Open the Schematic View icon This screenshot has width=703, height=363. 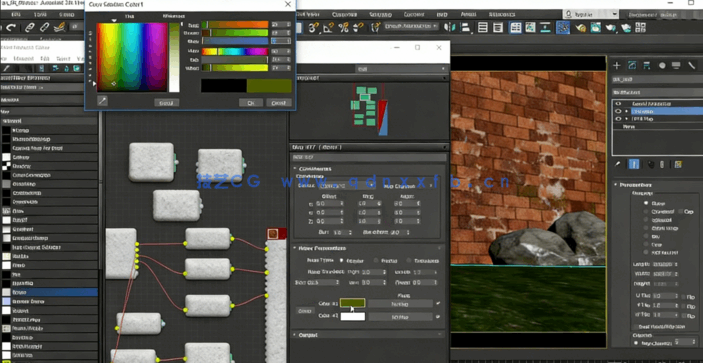pos(545,28)
